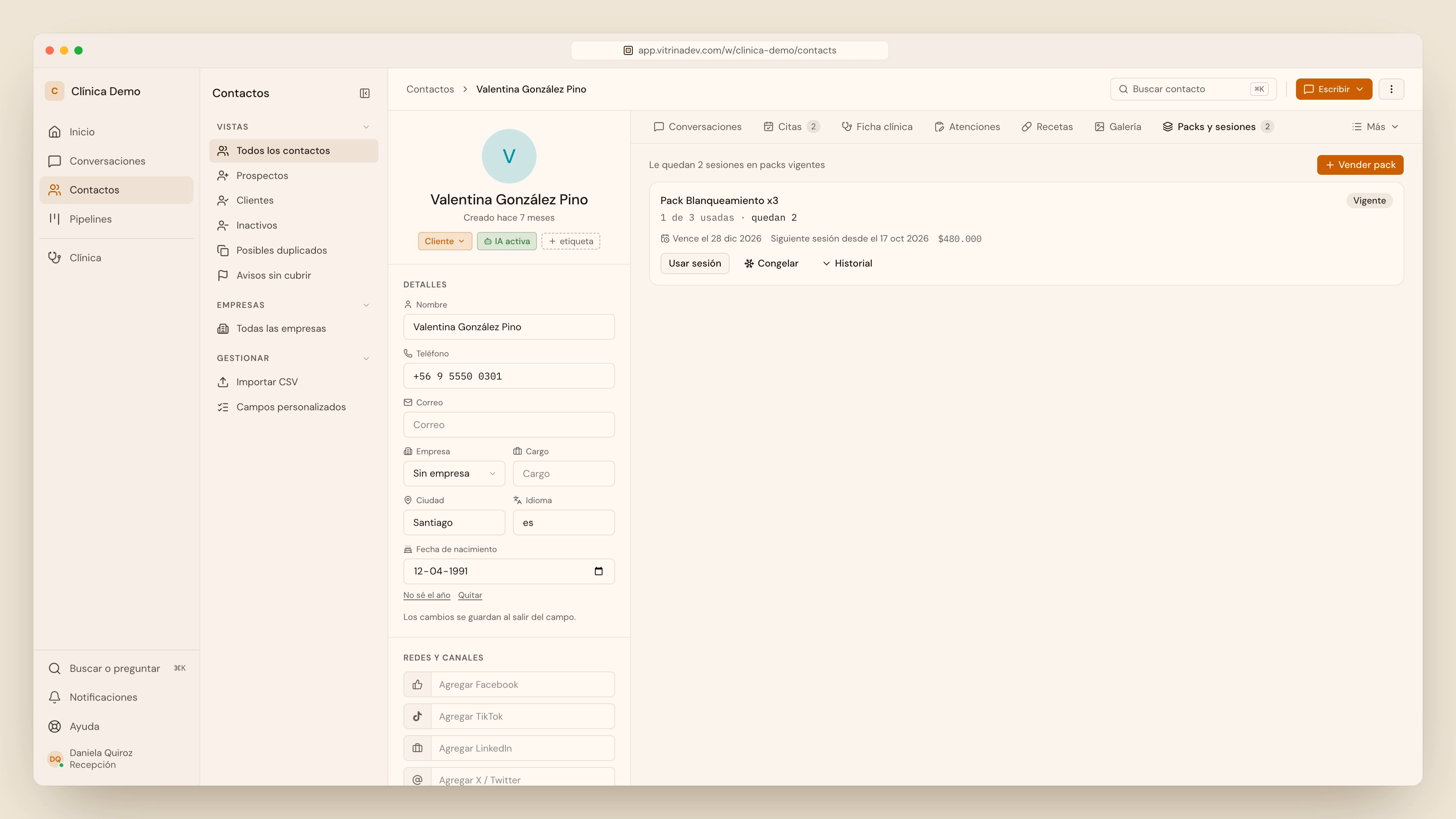1456x819 pixels.
Task: Open Inicio from the home icon
Action: pyautogui.click(x=116, y=132)
